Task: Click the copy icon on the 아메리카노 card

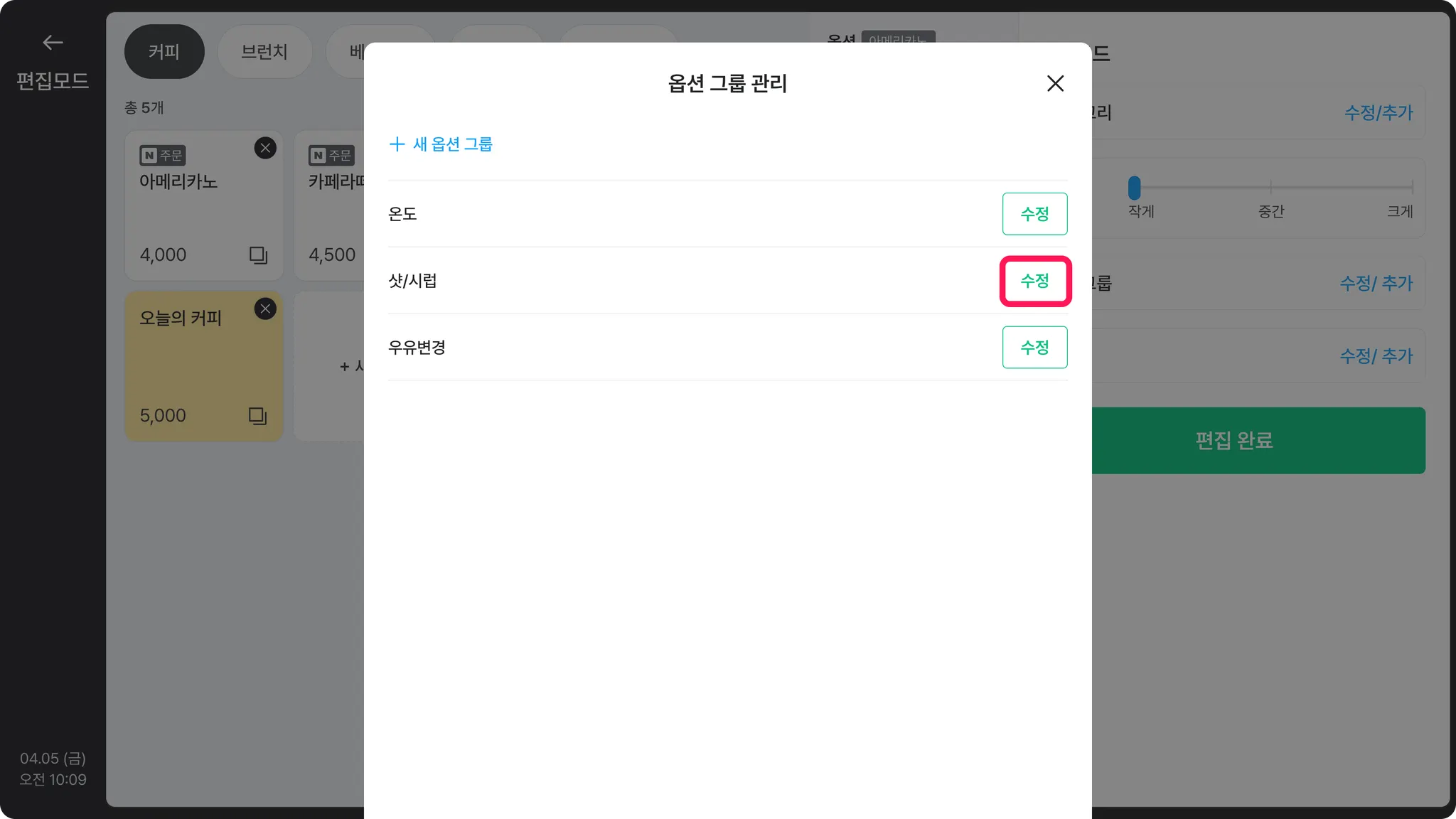Action: [x=258, y=255]
